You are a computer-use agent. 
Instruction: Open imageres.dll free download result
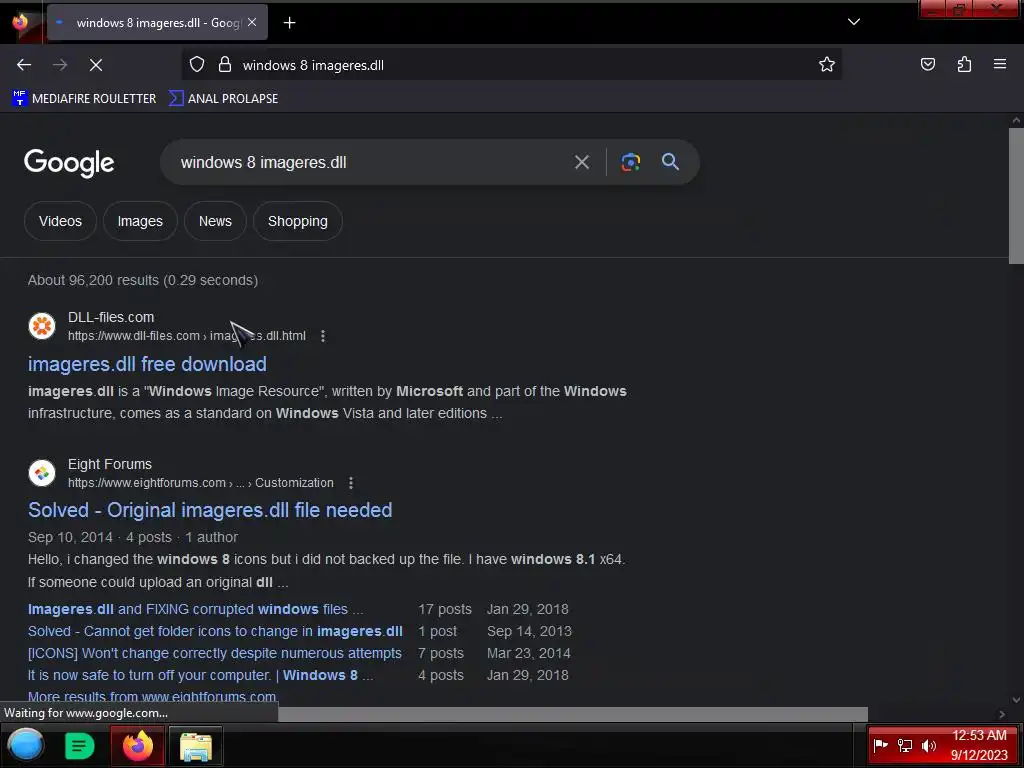click(147, 364)
